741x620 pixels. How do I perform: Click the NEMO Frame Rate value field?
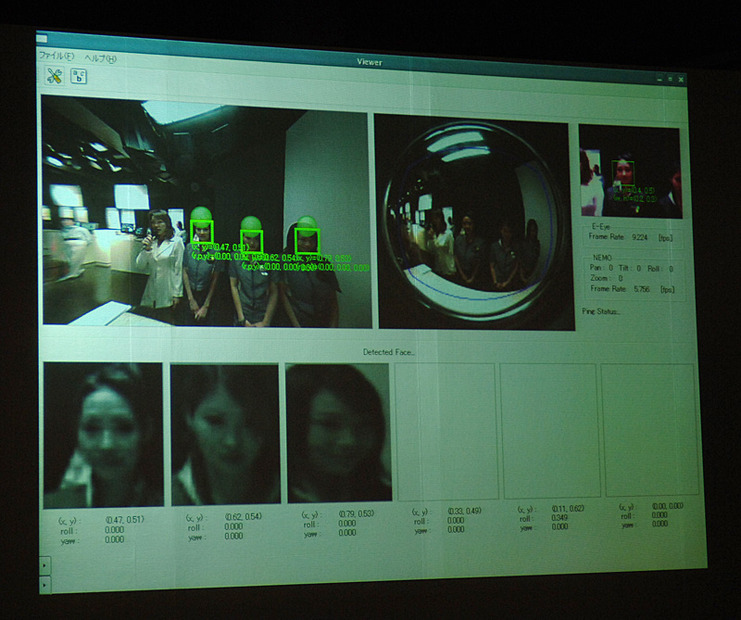point(640,289)
